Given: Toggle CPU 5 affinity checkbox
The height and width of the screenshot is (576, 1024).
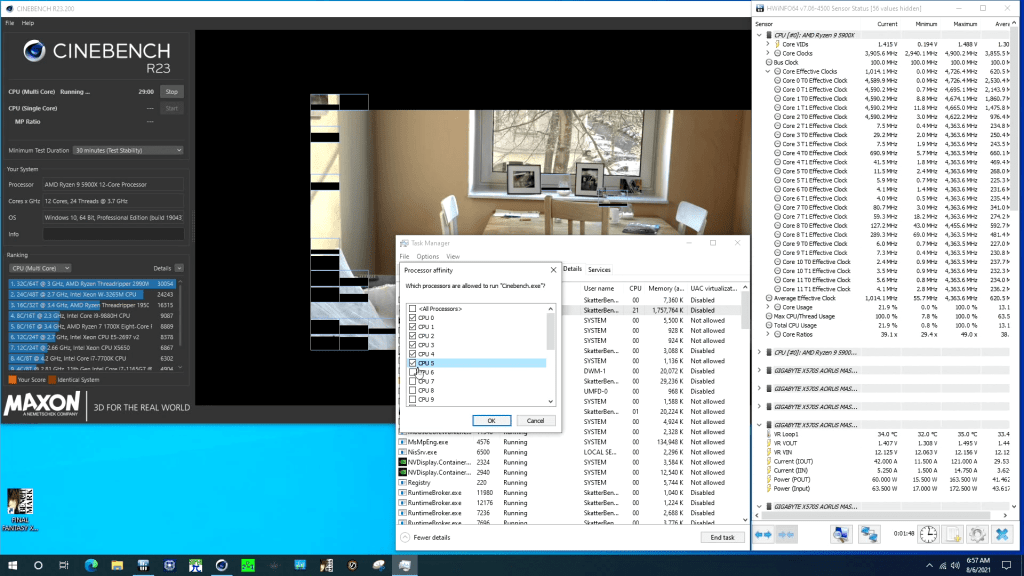Looking at the screenshot, I should coord(412,363).
